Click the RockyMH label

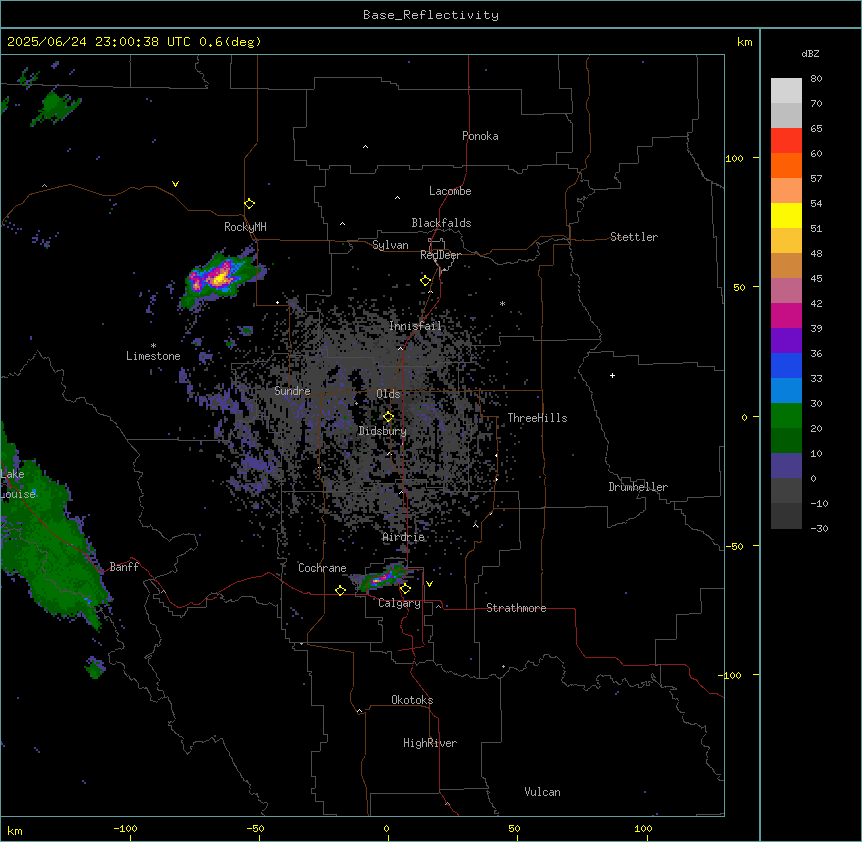coord(245,227)
